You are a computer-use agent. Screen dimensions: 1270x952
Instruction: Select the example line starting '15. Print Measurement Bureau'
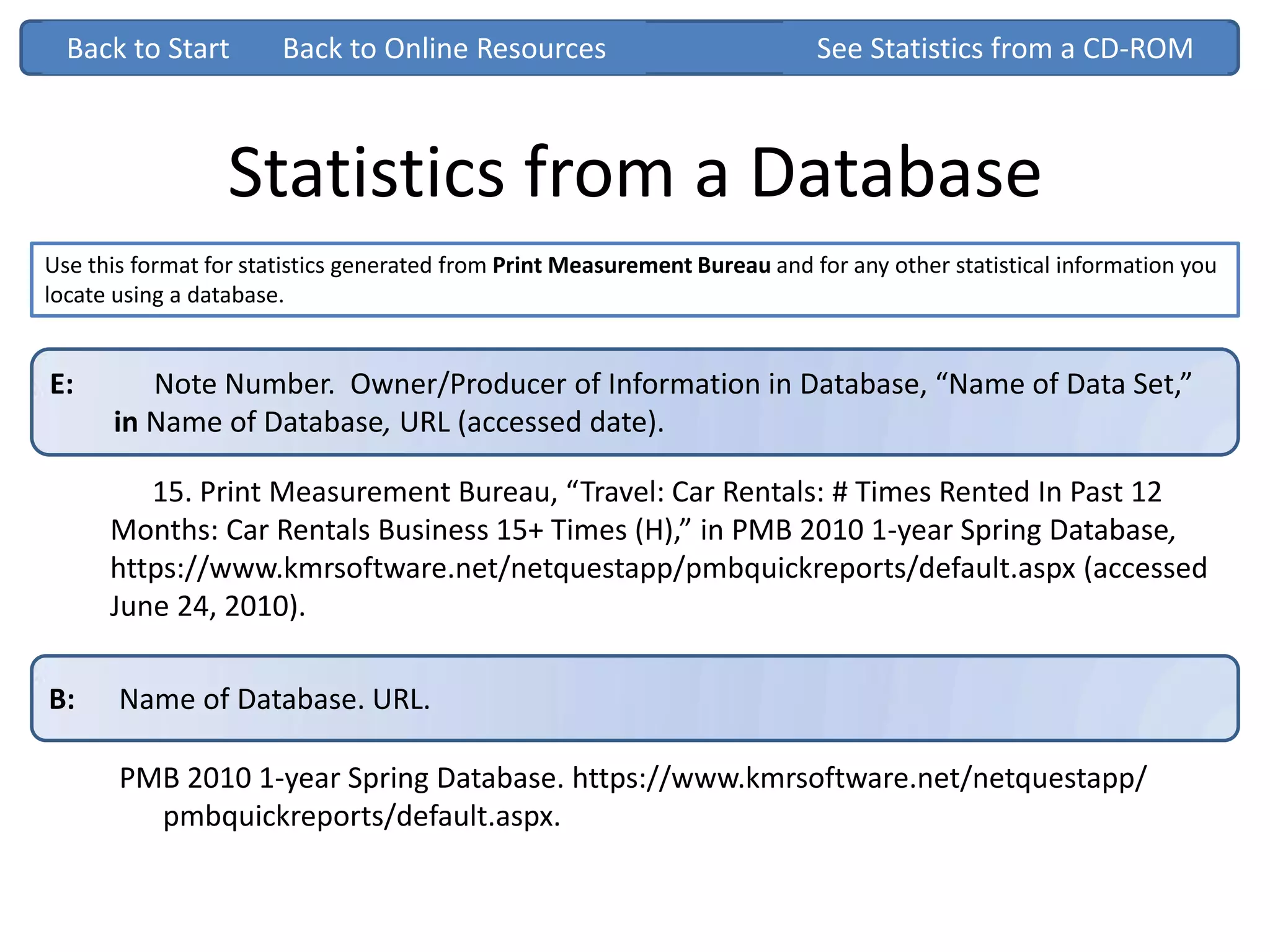pos(657,492)
